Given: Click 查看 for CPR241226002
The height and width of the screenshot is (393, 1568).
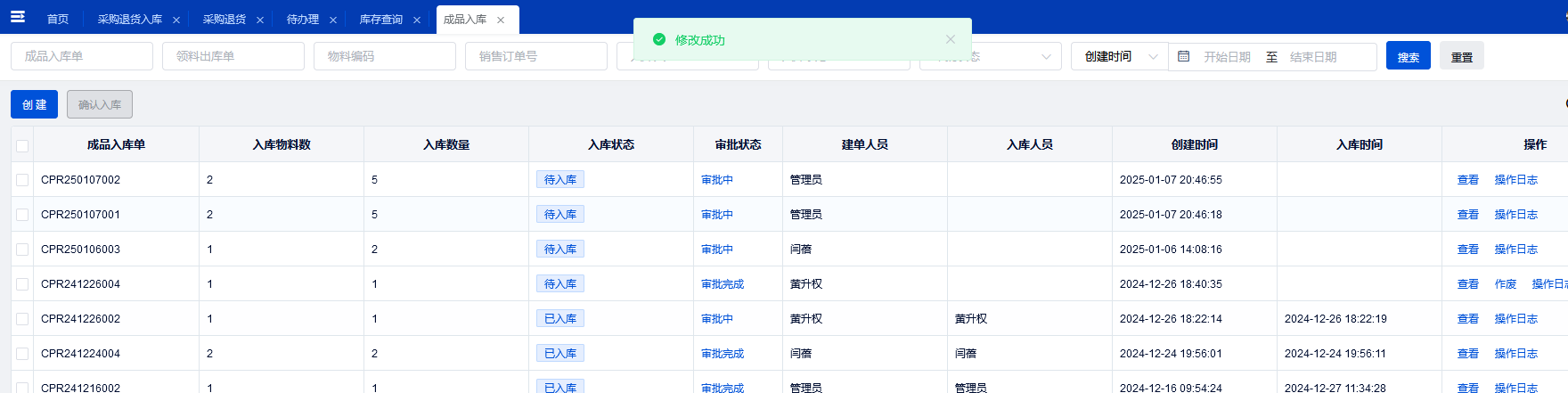Looking at the screenshot, I should [1468, 319].
